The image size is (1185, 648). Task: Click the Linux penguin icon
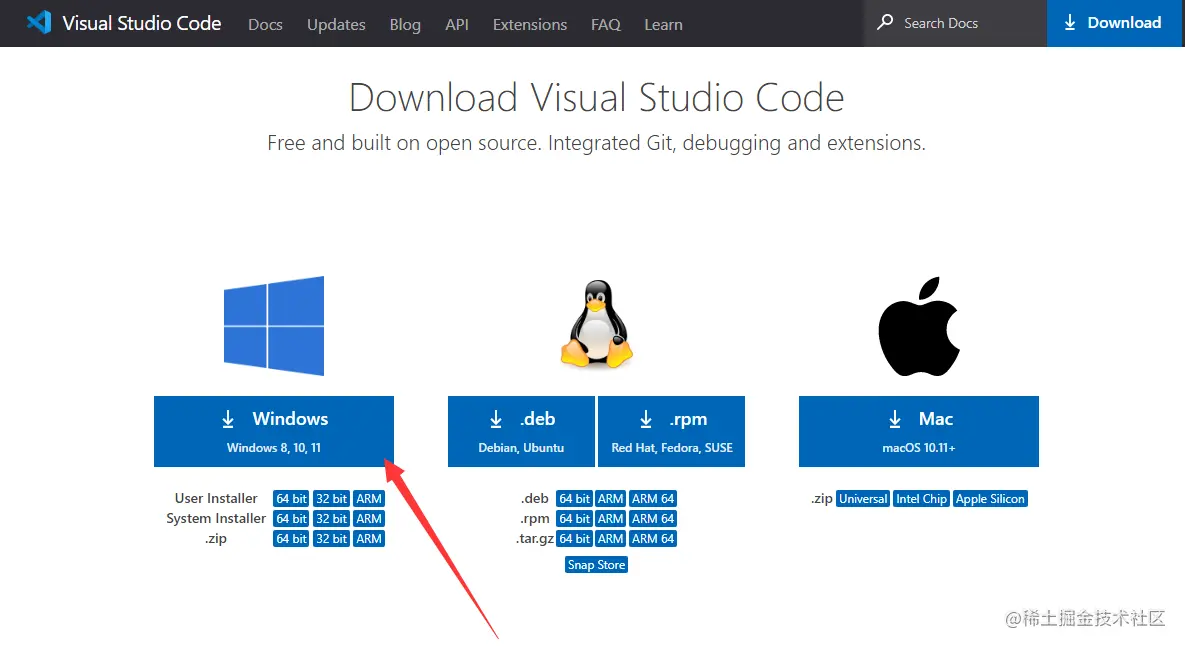[596, 324]
